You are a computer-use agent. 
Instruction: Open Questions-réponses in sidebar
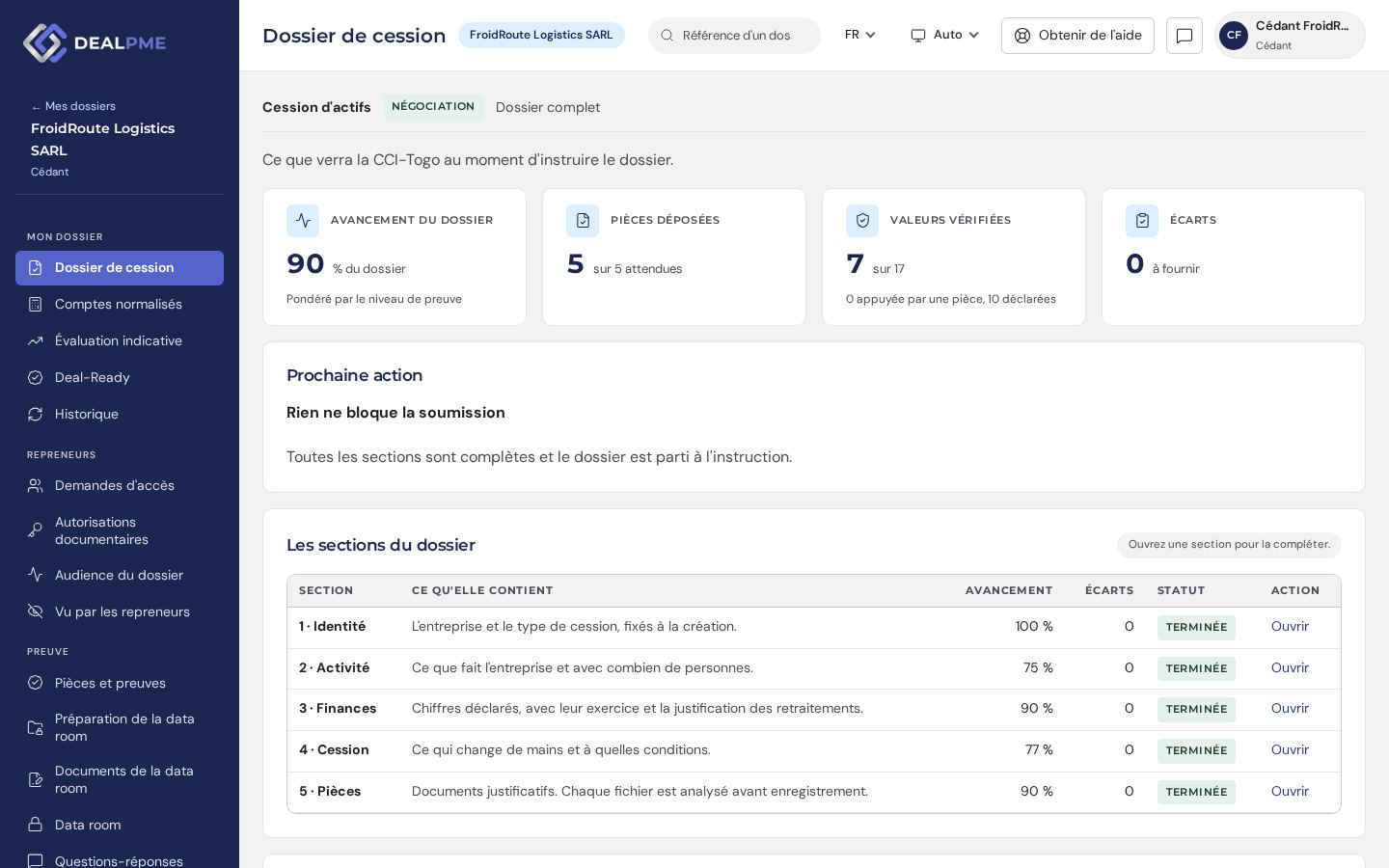pyautogui.click(x=120, y=860)
